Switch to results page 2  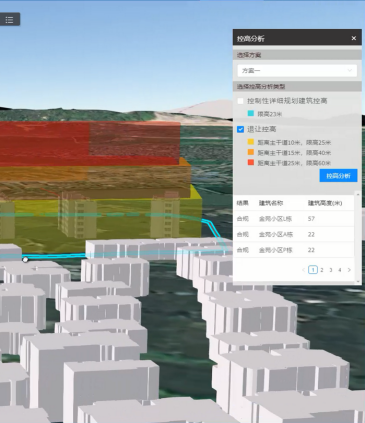point(322,270)
